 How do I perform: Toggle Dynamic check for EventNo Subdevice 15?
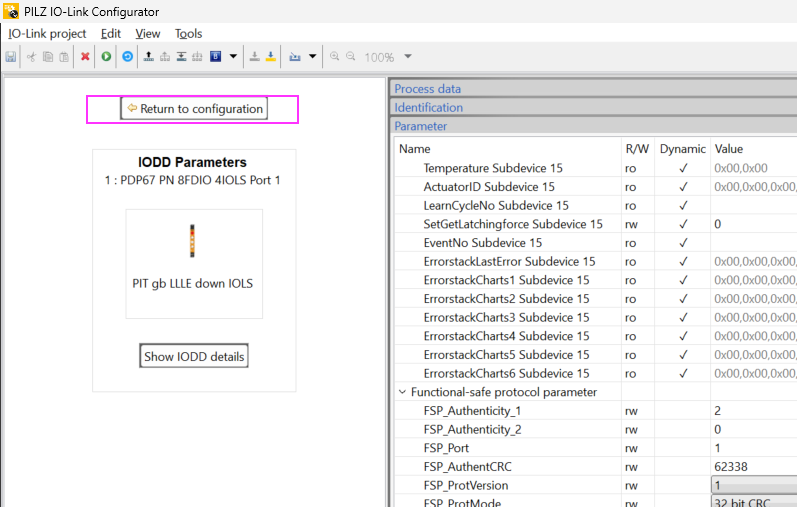[683, 243]
